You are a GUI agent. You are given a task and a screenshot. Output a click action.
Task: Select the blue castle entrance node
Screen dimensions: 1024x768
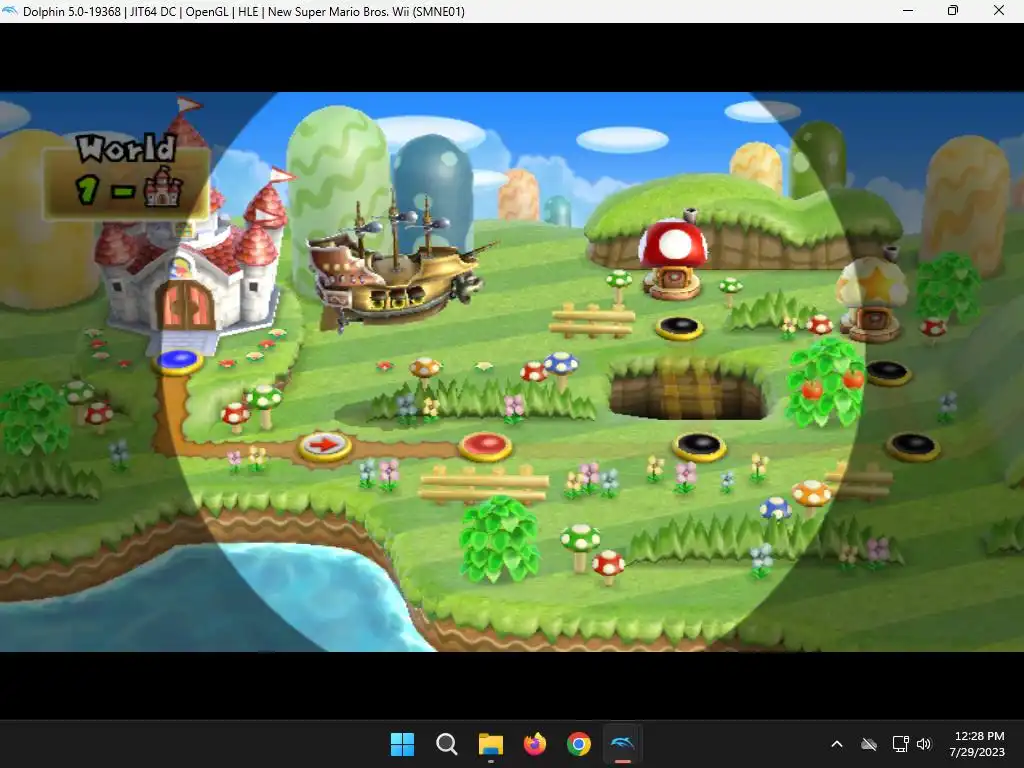(x=178, y=361)
